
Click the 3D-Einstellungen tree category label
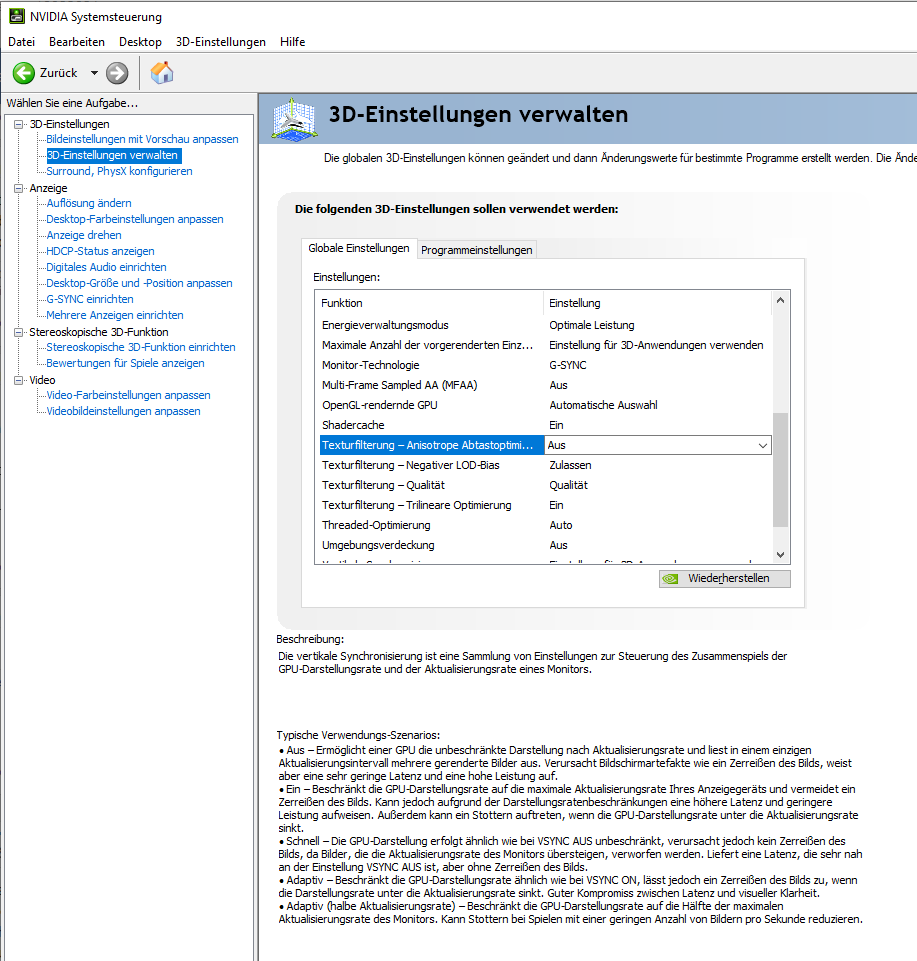tap(69, 124)
